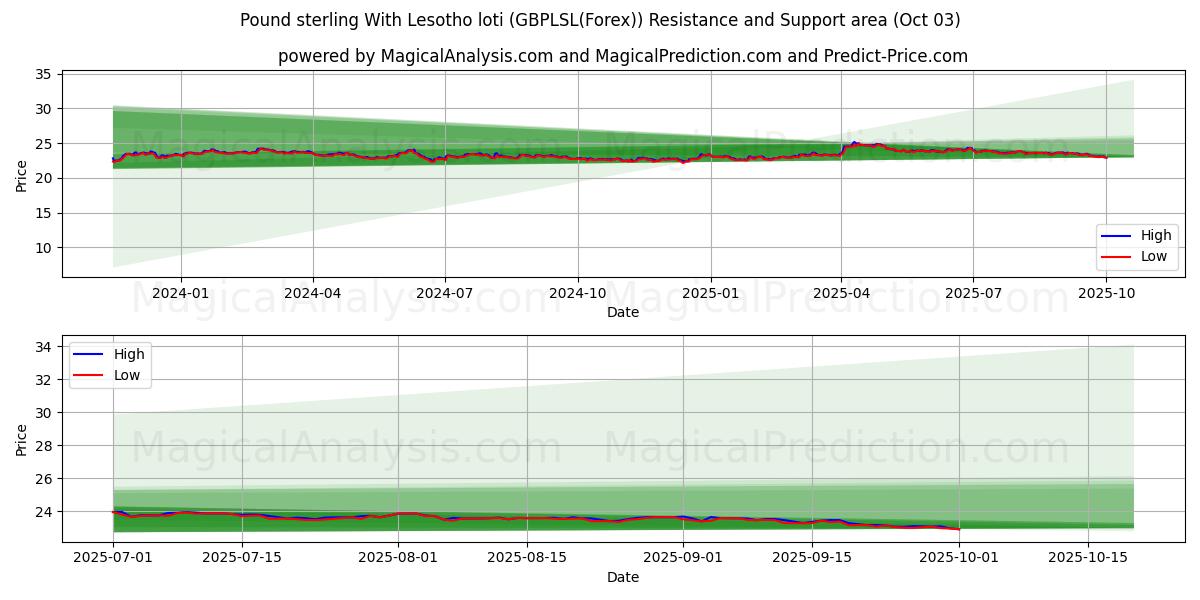Viewport: 1200px width, 600px height.
Task: Click the red Low line swatch in top legend
Action: coord(1117,256)
